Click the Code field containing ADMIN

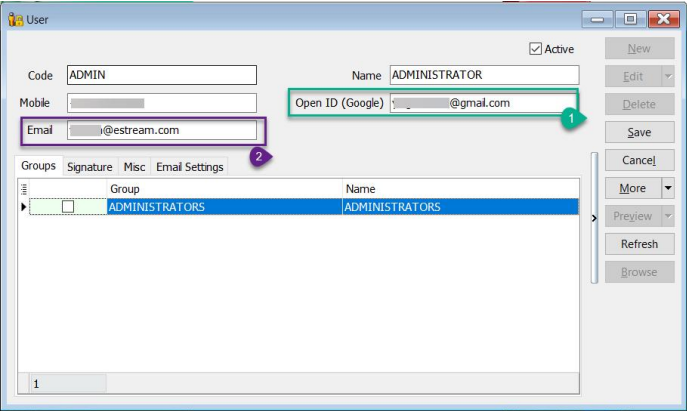pyautogui.click(x=161, y=75)
